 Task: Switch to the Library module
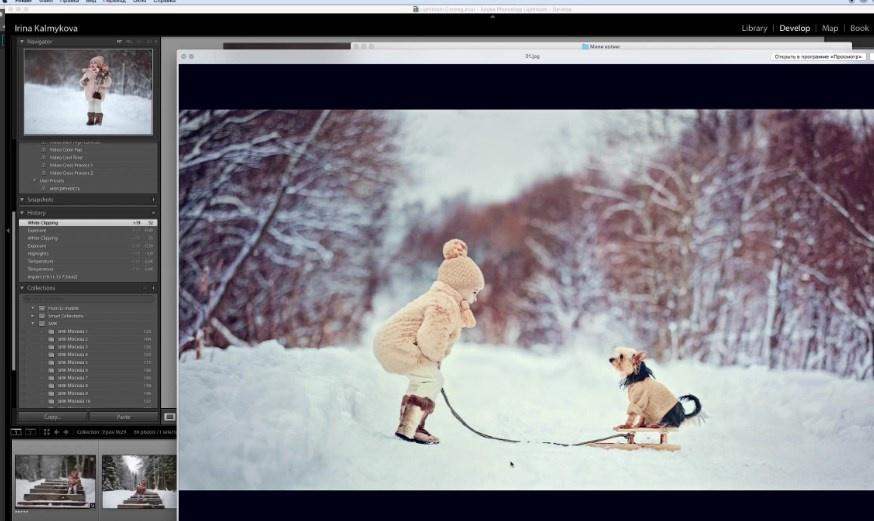754,28
